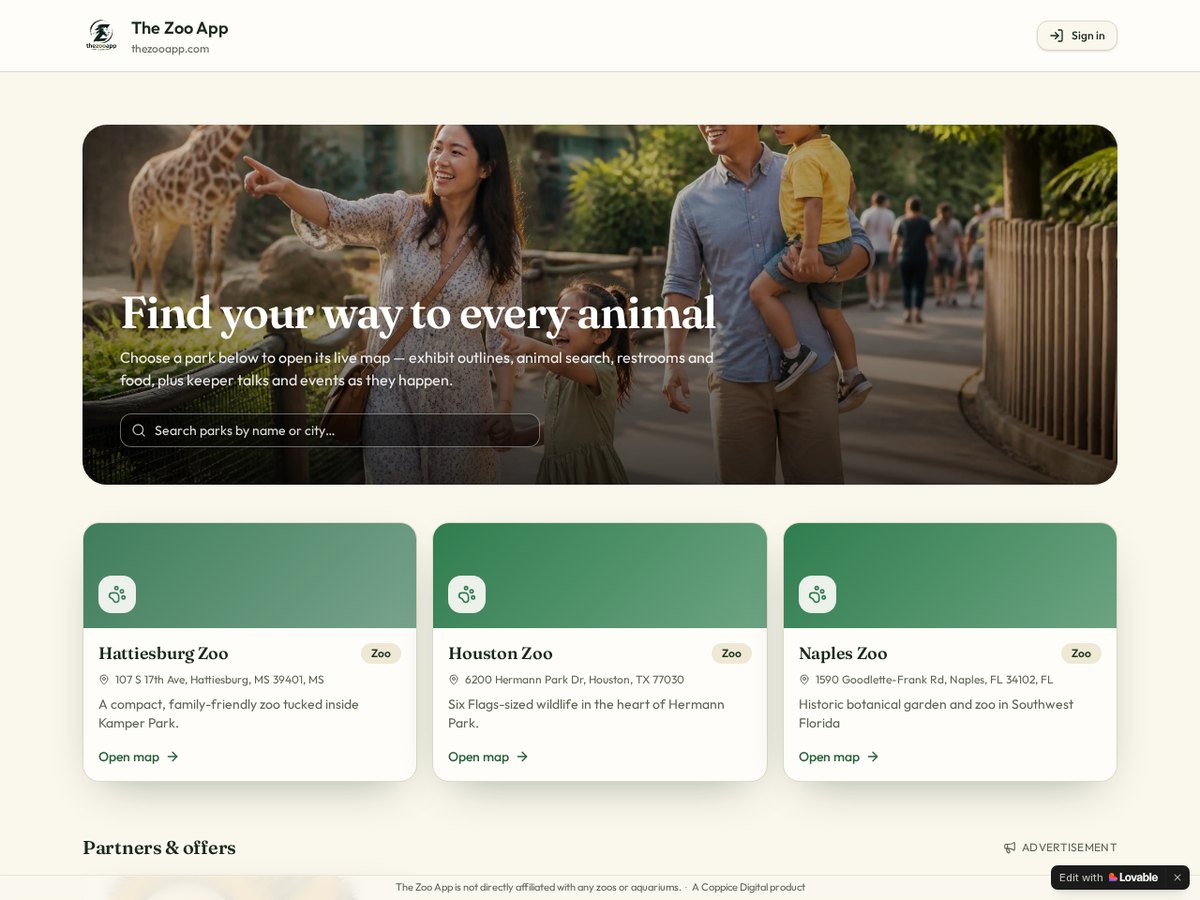1200x900 pixels.
Task: Click the paw icon on Naples Zoo card
Action: 817,594
